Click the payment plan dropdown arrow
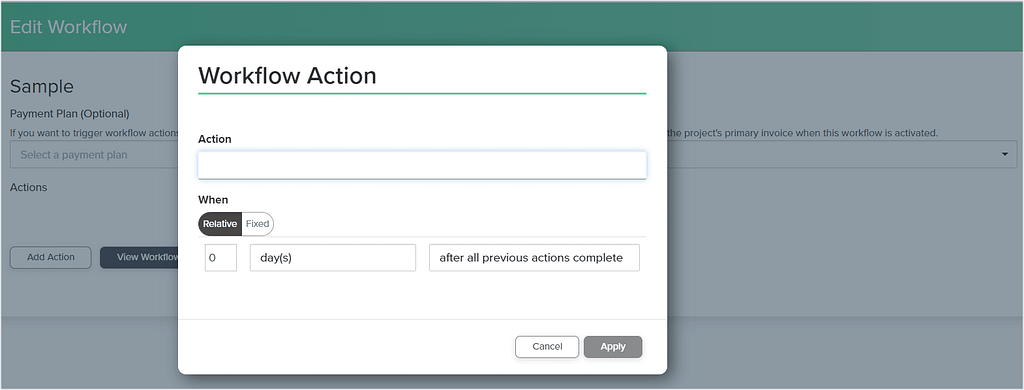 [x=1004, y=154]
